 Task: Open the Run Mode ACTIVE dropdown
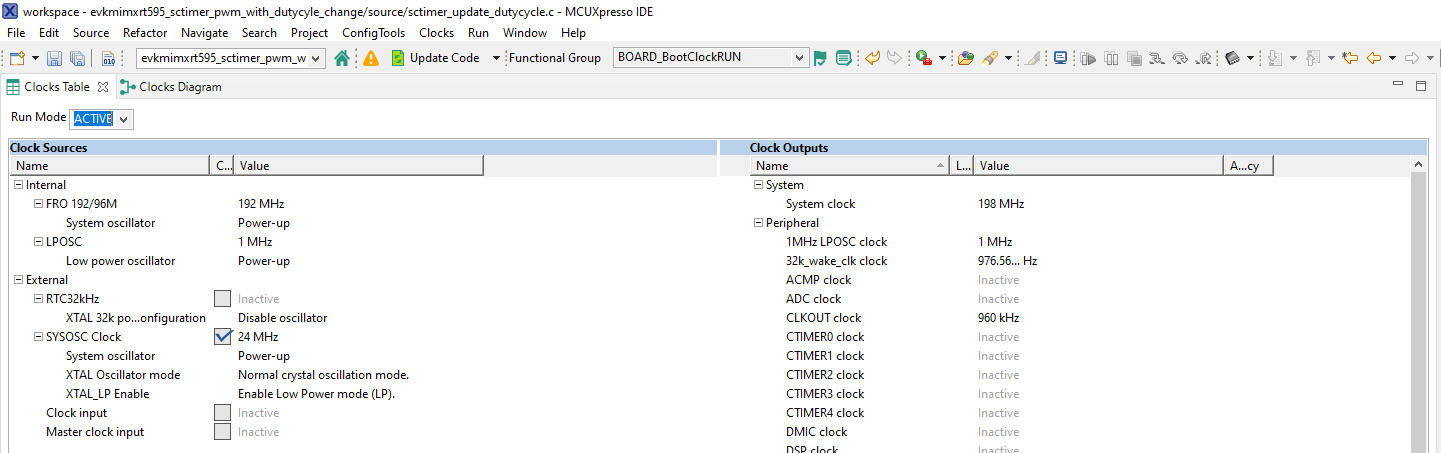click(x=102, y=119)
